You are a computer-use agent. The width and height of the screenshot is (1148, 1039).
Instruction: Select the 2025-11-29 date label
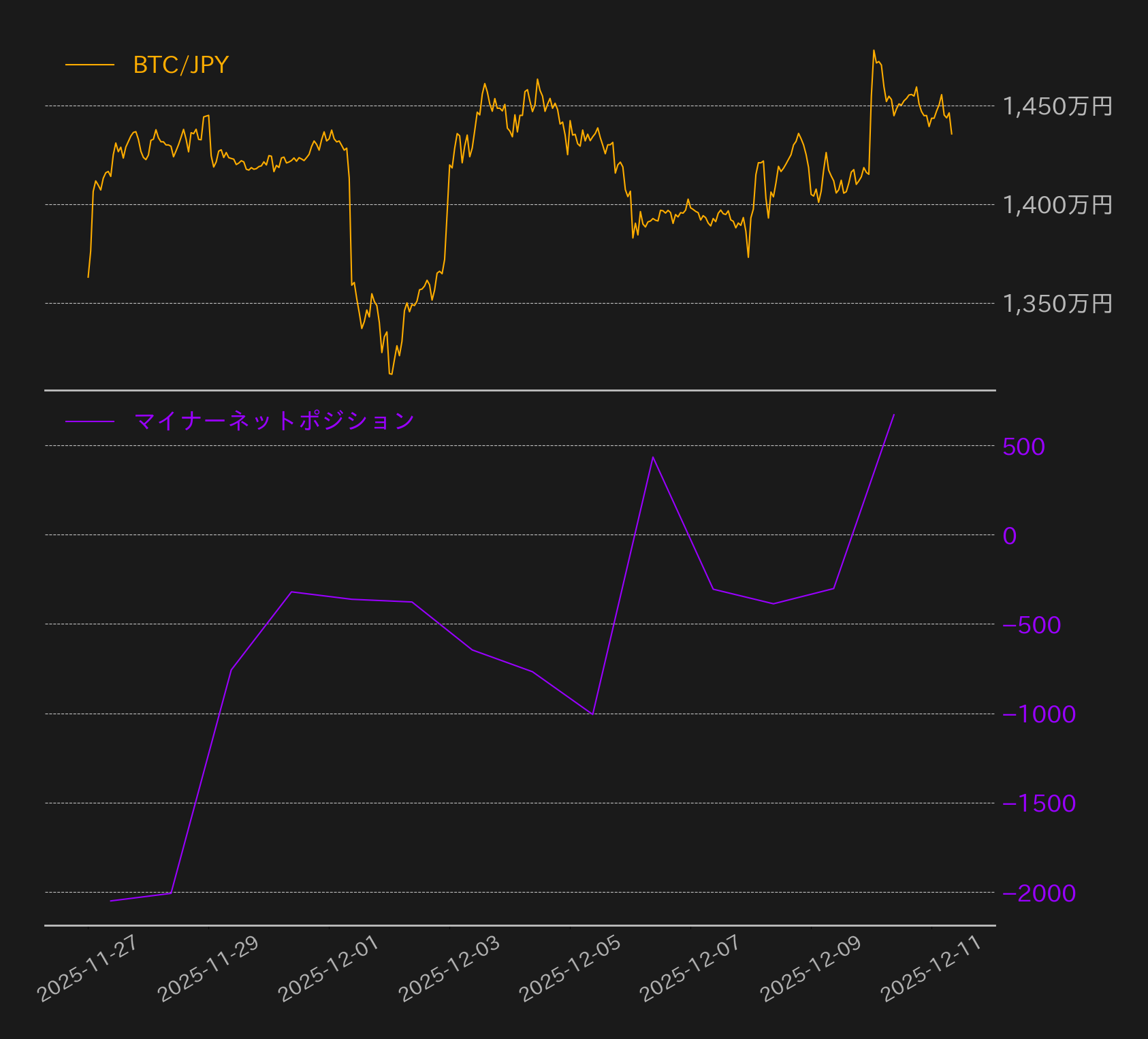[x=208, y=968]
